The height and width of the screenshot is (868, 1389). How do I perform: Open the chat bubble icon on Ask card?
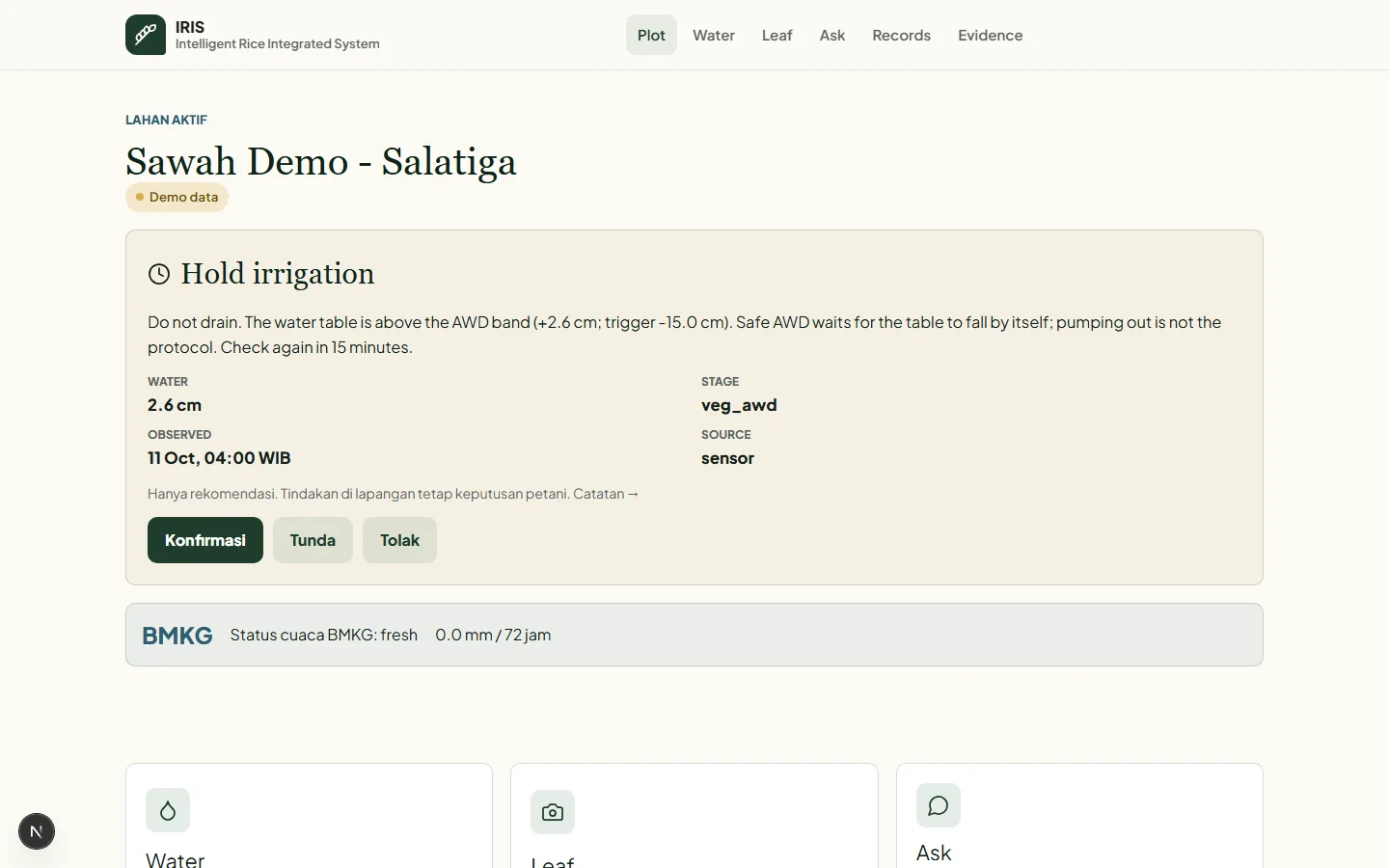[x=939, y=805]
